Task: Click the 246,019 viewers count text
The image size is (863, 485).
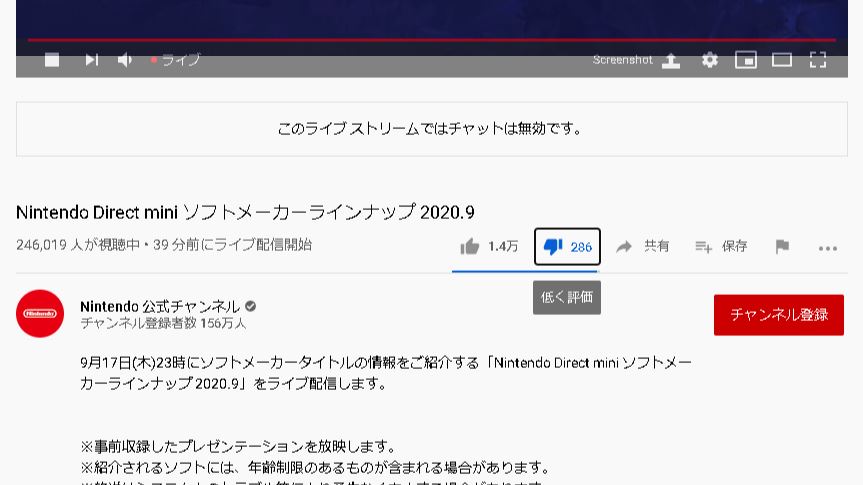Action: (78, 245)
